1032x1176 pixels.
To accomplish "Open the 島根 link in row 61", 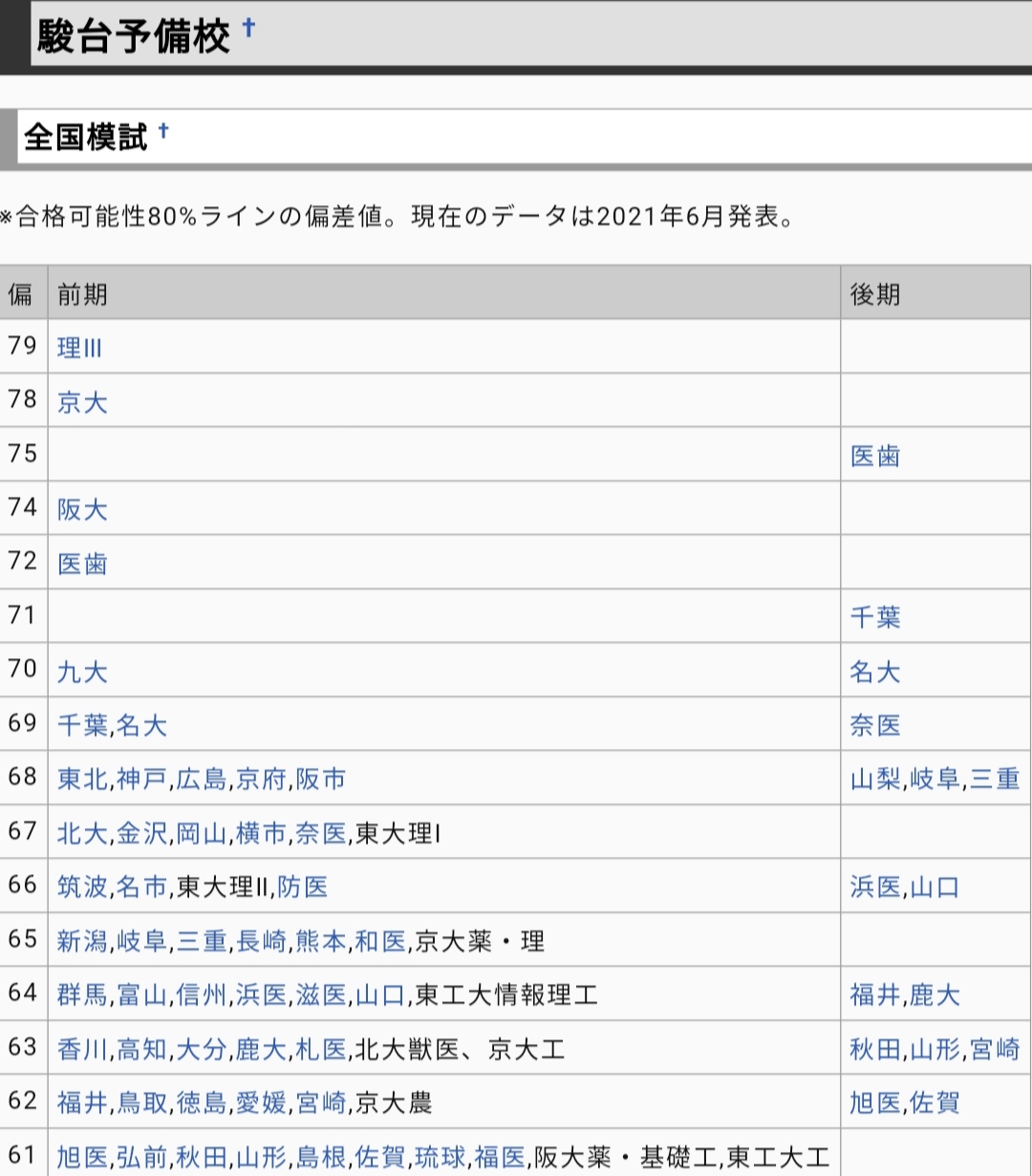I will click(320, 1157).
